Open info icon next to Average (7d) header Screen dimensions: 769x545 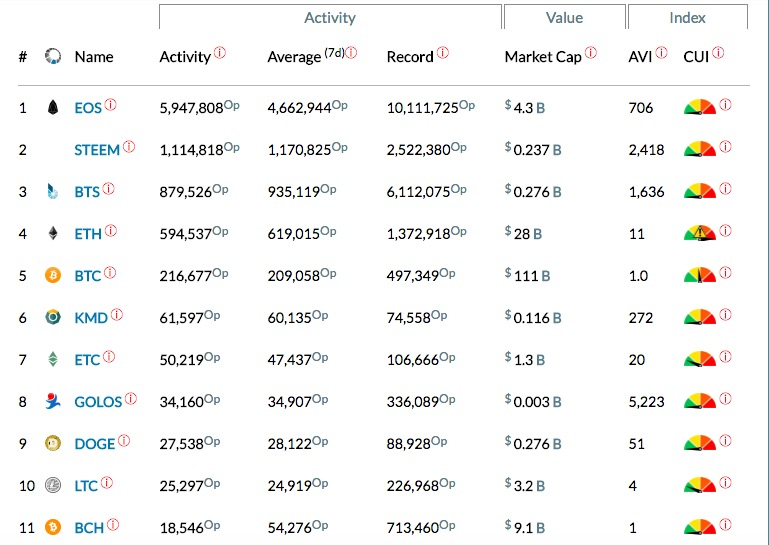click(x=351, y=52)
